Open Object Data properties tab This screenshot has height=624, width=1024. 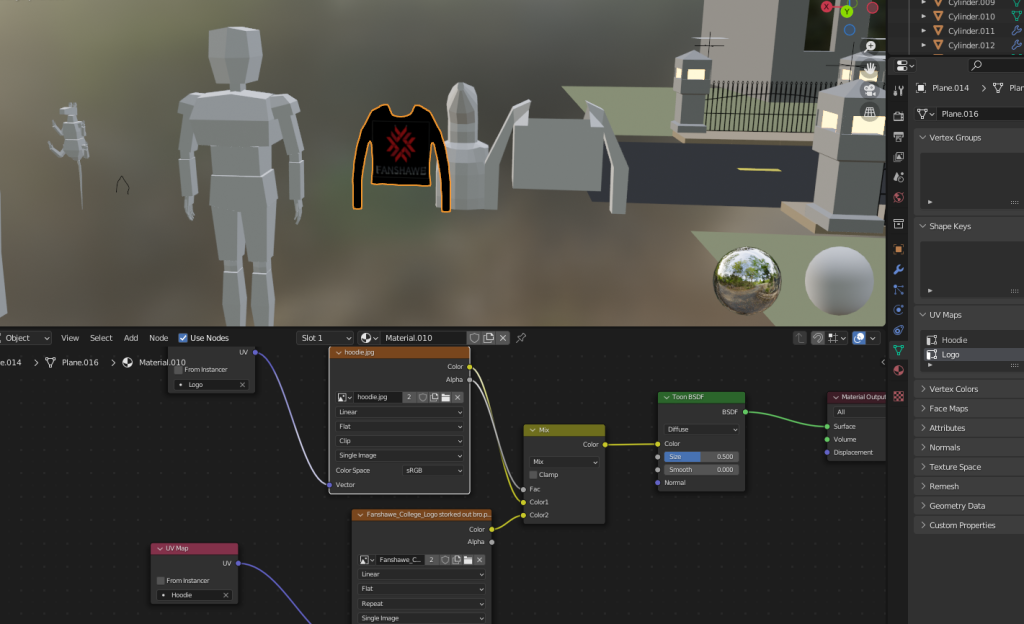898,350
